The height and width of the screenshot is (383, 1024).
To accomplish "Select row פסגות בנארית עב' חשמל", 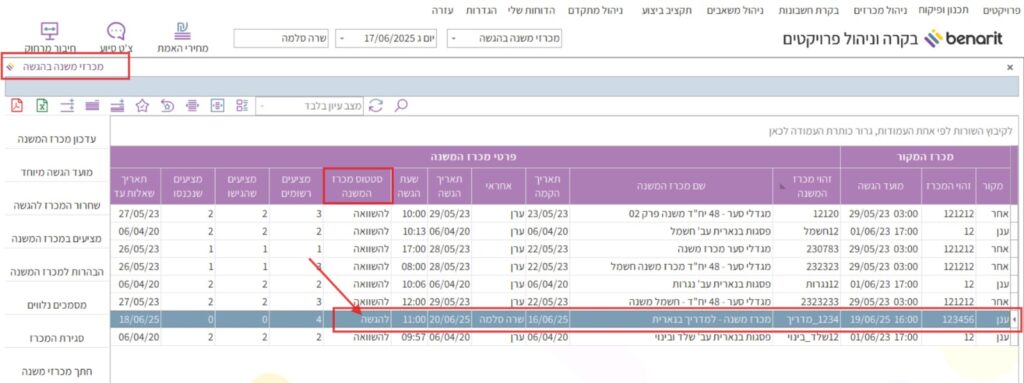I will tap(560, 231).
